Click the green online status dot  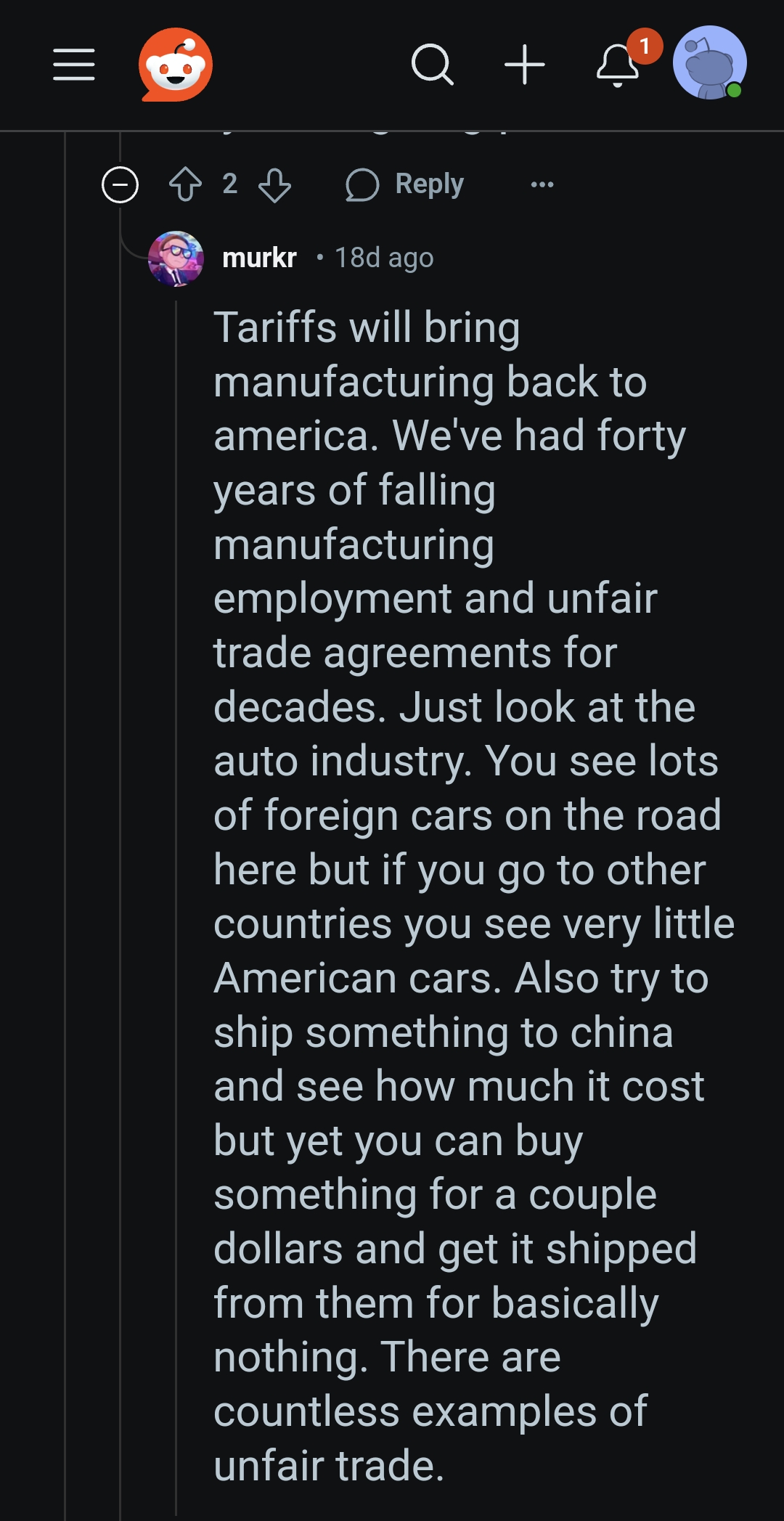734,90
